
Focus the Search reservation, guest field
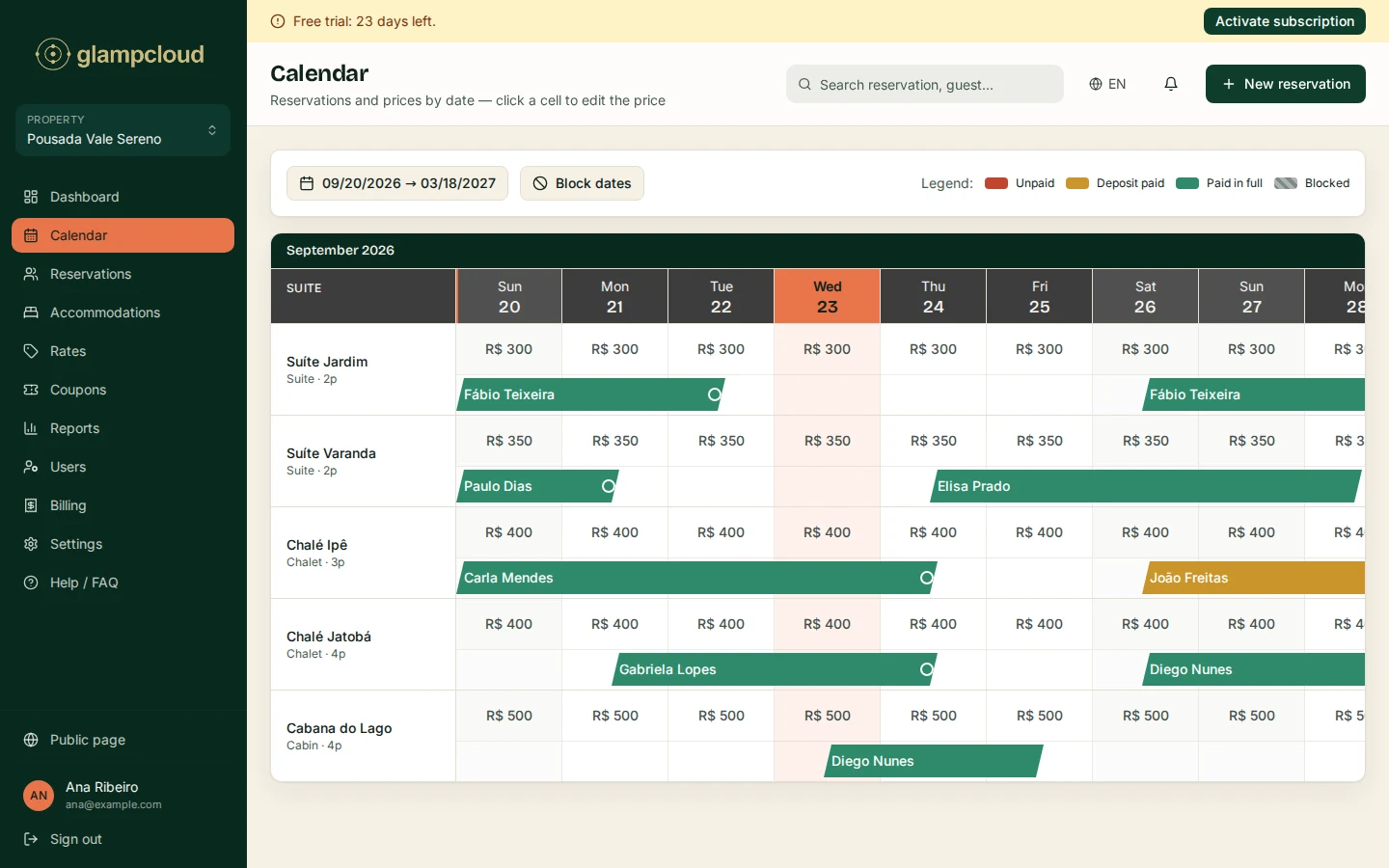pyautogui.click(x=925, y=84)
